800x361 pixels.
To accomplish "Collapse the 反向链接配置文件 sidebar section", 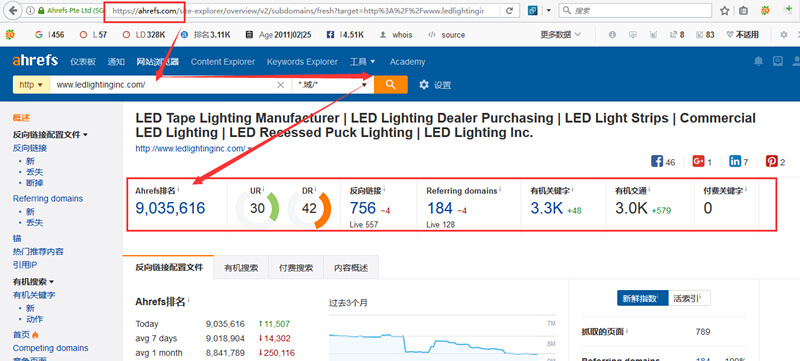I will (x=50, y=135).
